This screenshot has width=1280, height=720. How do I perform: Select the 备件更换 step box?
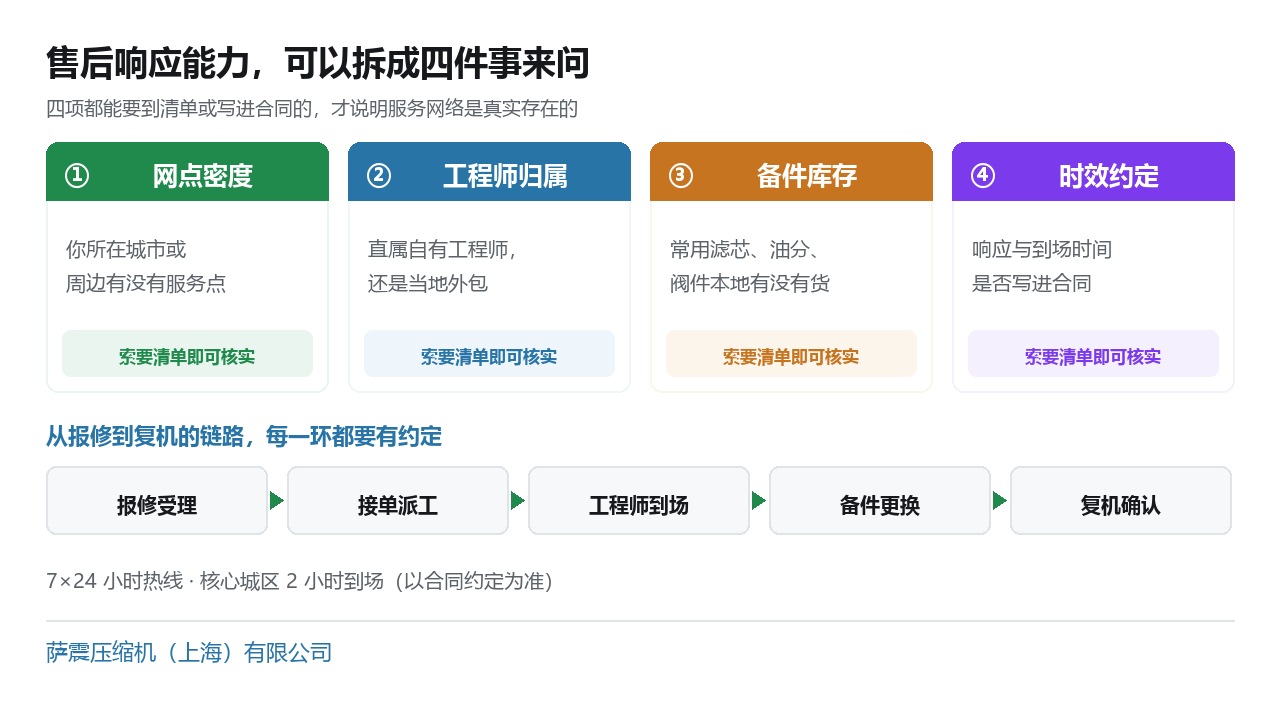tap(880, 501)
